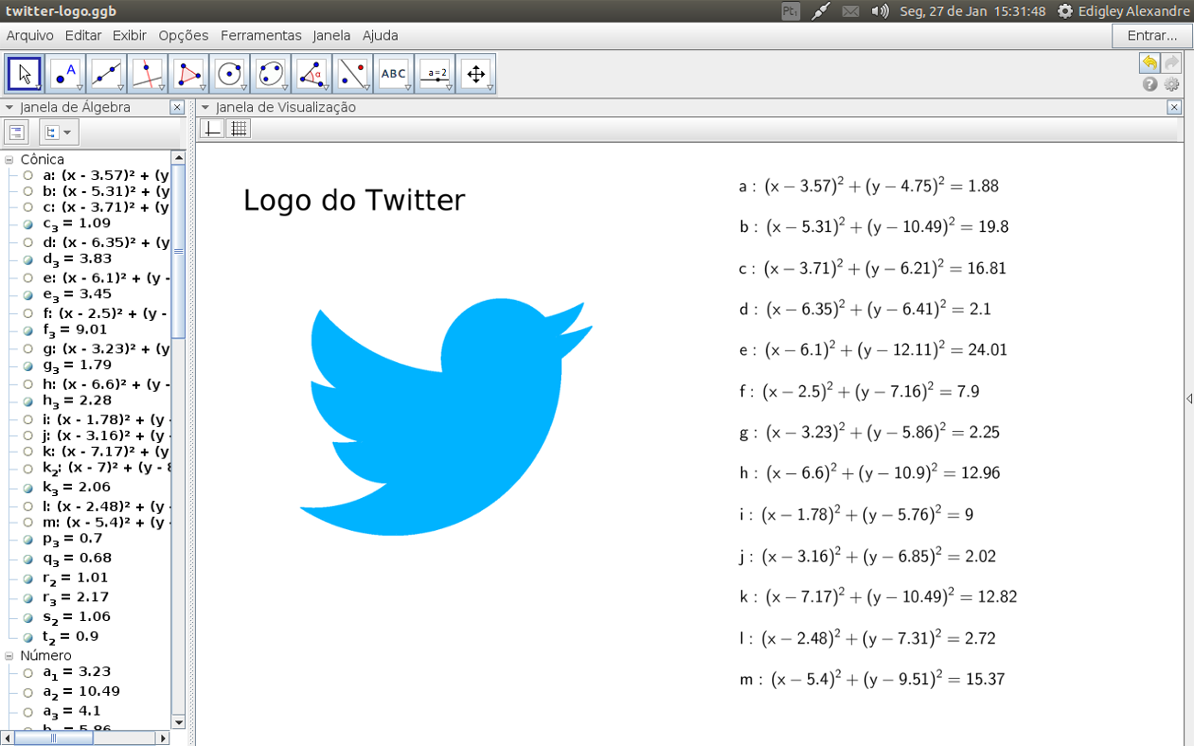This screenshot has height=746, width=1194.
Task: Open the Ajuda menu
Action: point(380,36)
